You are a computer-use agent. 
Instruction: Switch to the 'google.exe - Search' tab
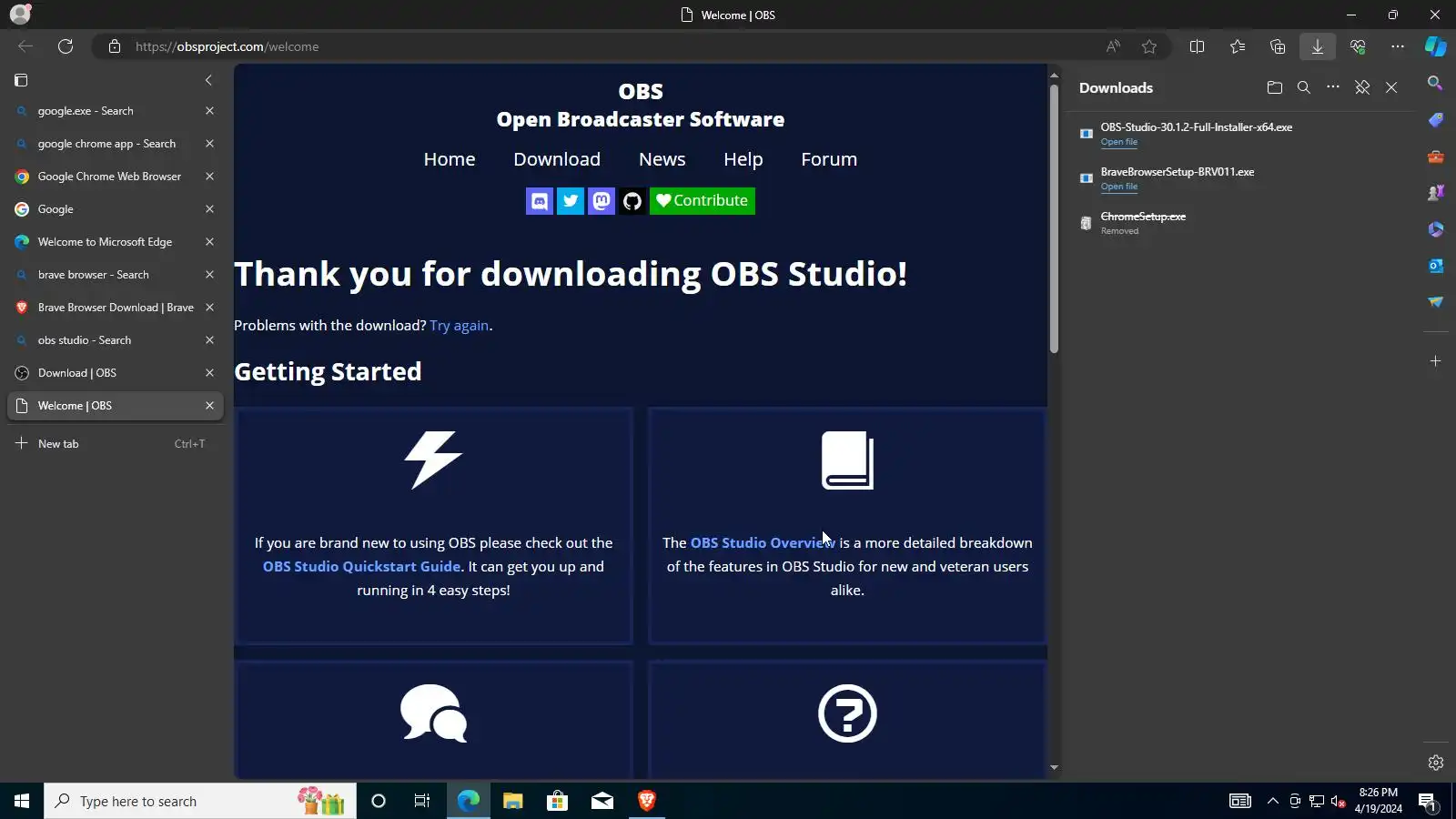[116, 111]
